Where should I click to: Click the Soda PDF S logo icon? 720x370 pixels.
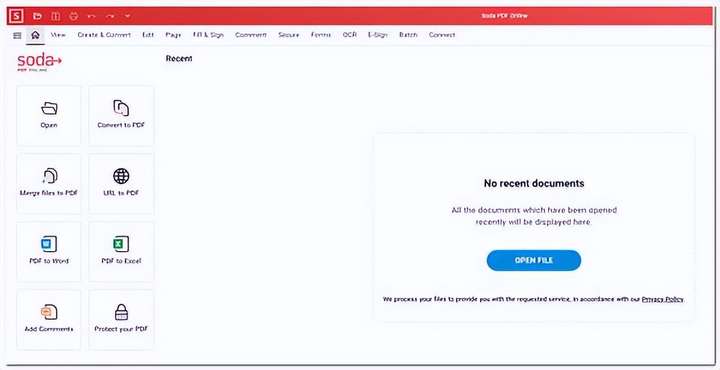click(x=17, y=16)
